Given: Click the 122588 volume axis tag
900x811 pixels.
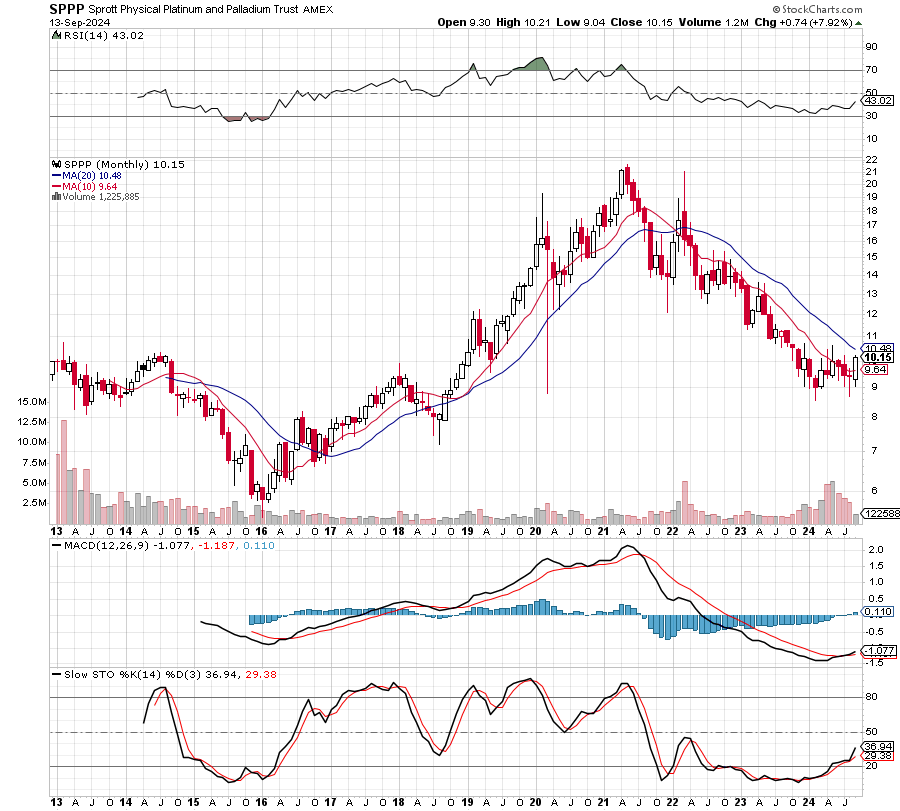Looking at the screenshot, I should [x=880, y=513].
